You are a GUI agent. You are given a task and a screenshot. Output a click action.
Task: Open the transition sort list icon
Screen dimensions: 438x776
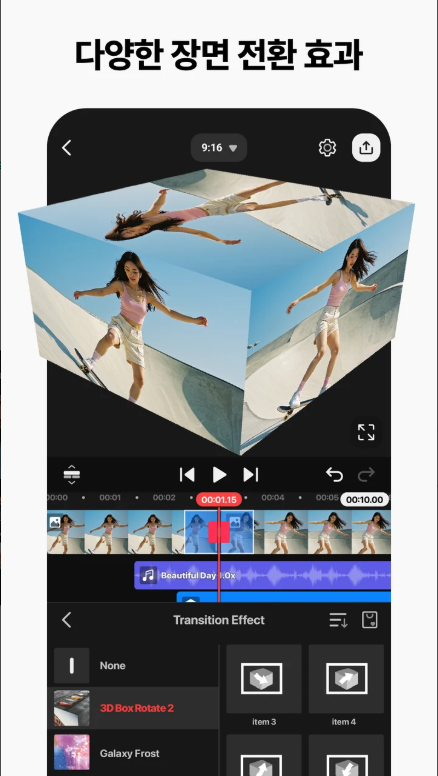tap(339, 620)
